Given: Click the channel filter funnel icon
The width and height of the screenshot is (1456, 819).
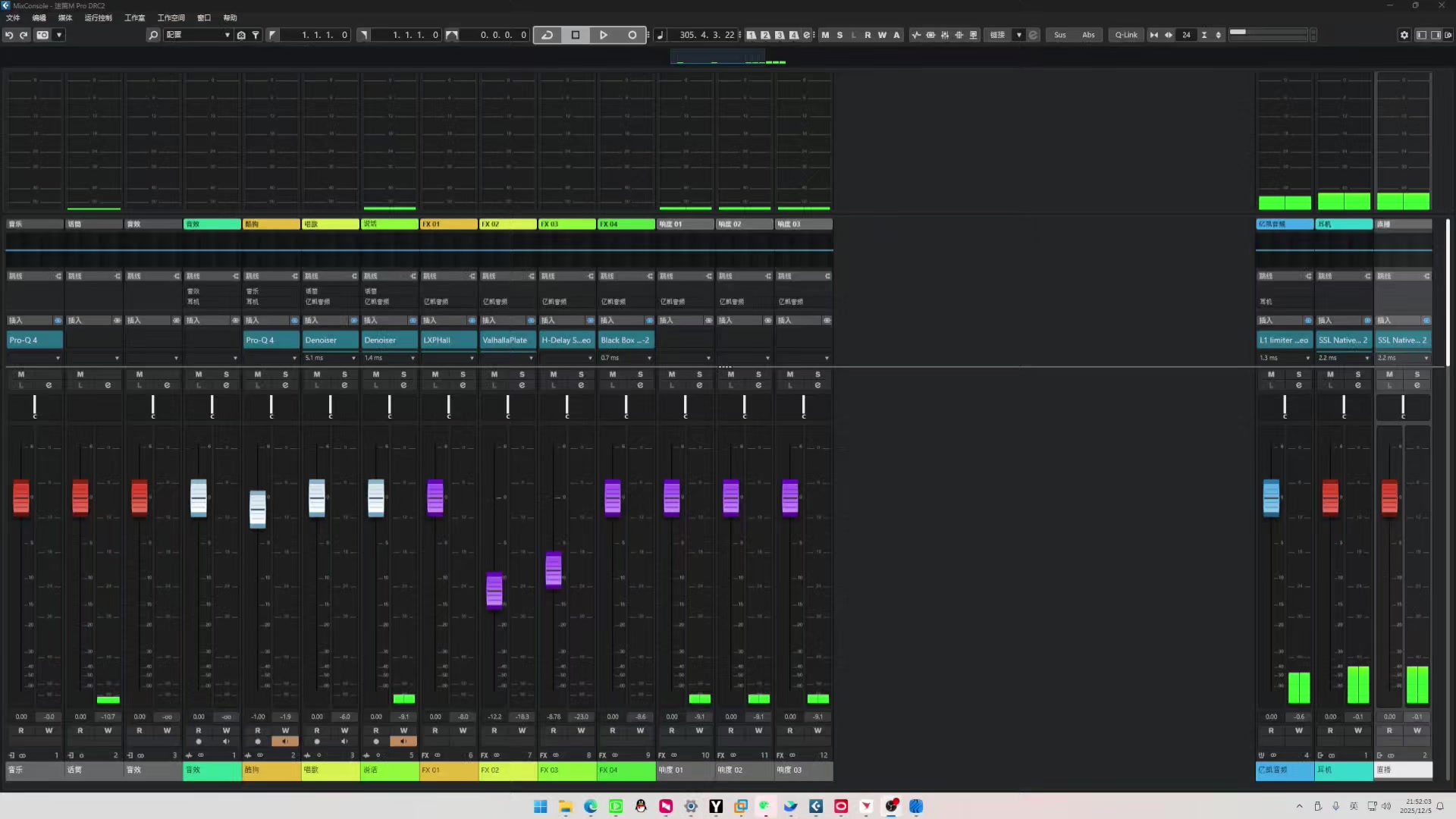Looking at the screenshot, I should pyautogui.click(x=256, y=35).
